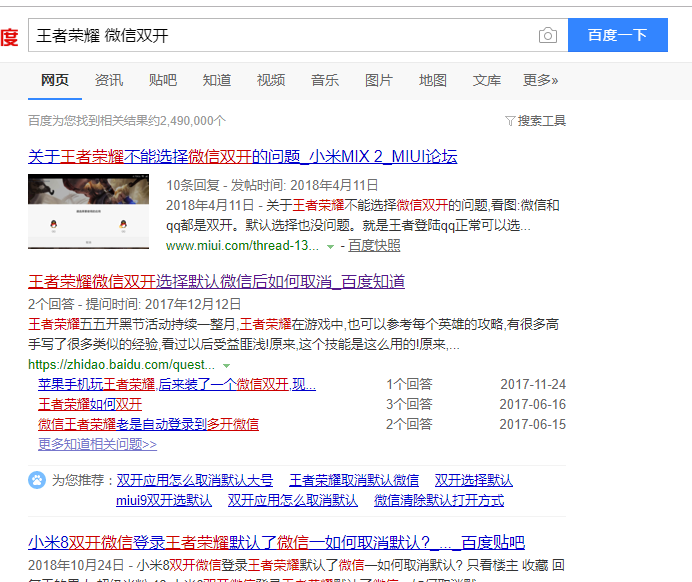Click text 10条回复 - 发帖时间: 2018年4月11日

click(272, 185)
